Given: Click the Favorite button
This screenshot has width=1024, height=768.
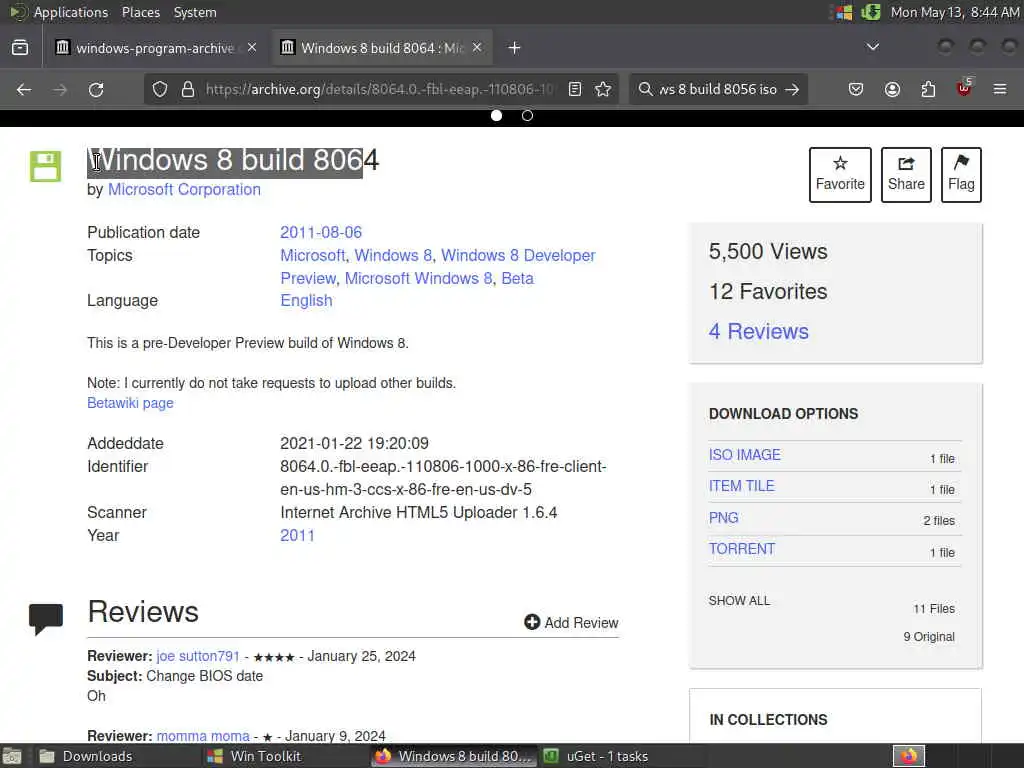Looking at the screenshot, I should click(x=840, y=175).
